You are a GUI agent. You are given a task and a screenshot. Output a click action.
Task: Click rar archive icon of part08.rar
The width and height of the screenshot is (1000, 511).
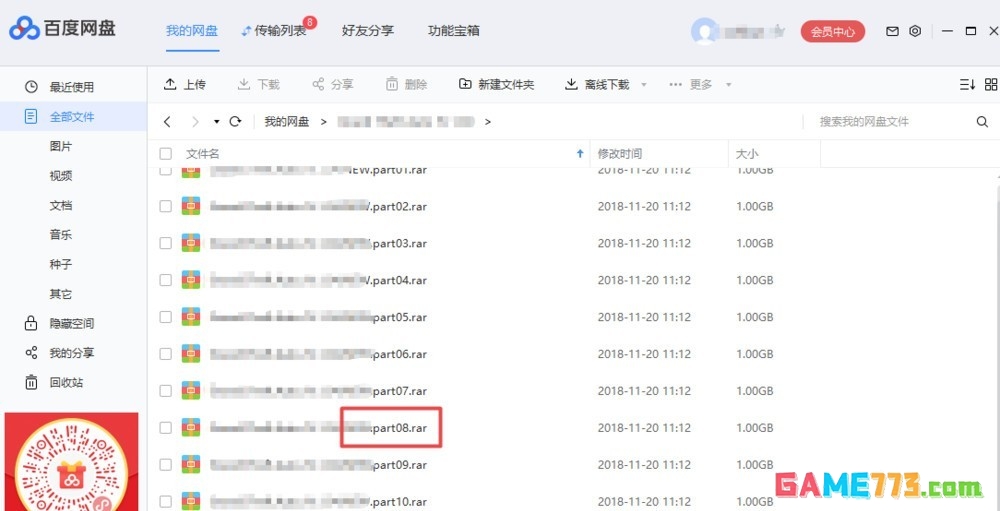pos(191,427)
